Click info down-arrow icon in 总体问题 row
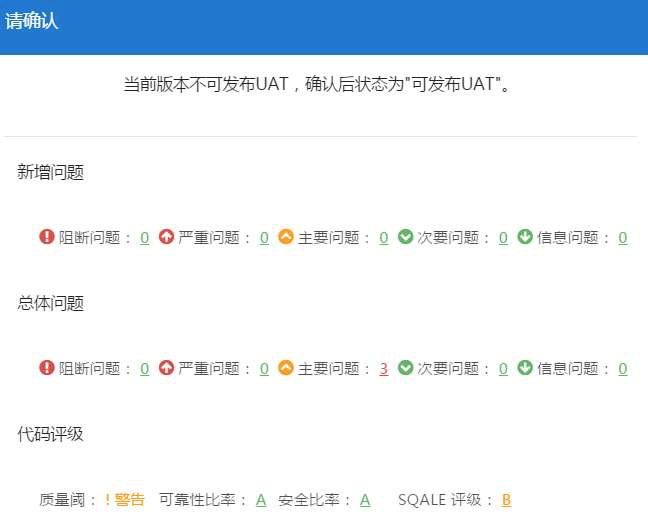Screen dimensions: 648x528 [525, 368]
